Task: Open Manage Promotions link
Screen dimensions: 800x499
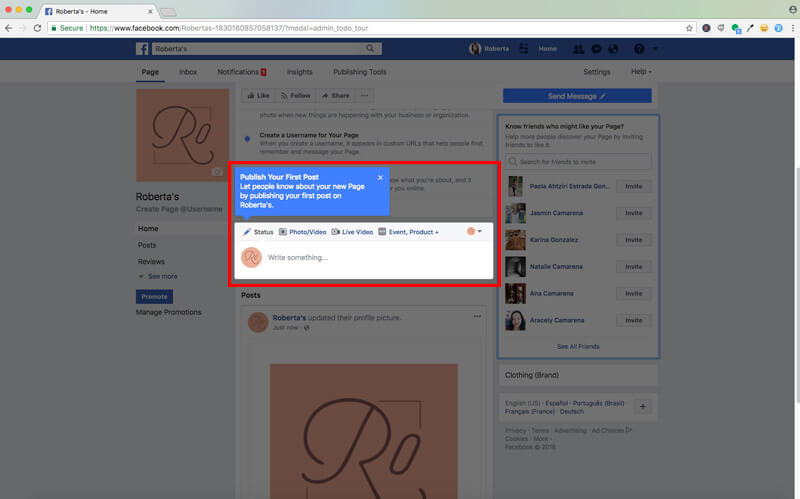Action: coord(168,312)
